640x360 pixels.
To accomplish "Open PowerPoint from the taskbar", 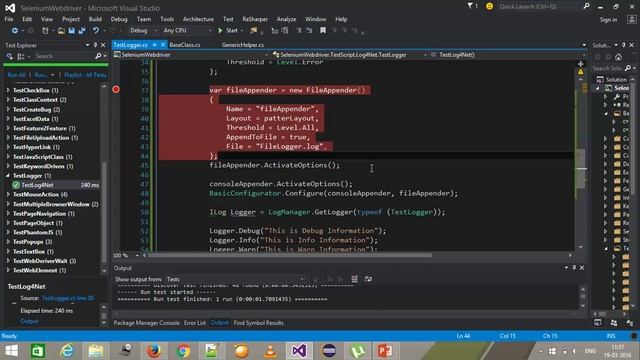I will [385, 351].
